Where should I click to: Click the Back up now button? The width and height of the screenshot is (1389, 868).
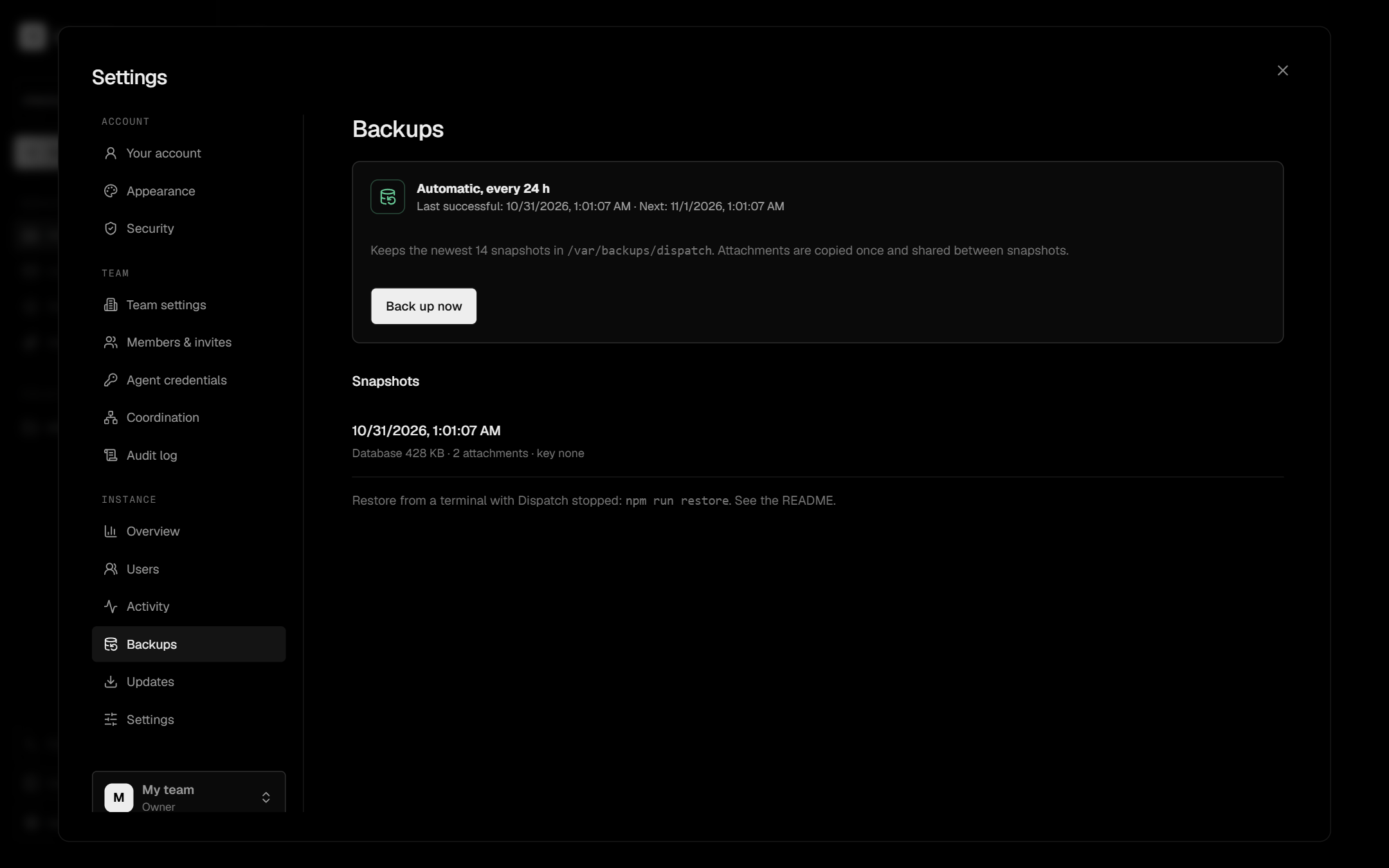pyautogui.click(x=424, y=306)
